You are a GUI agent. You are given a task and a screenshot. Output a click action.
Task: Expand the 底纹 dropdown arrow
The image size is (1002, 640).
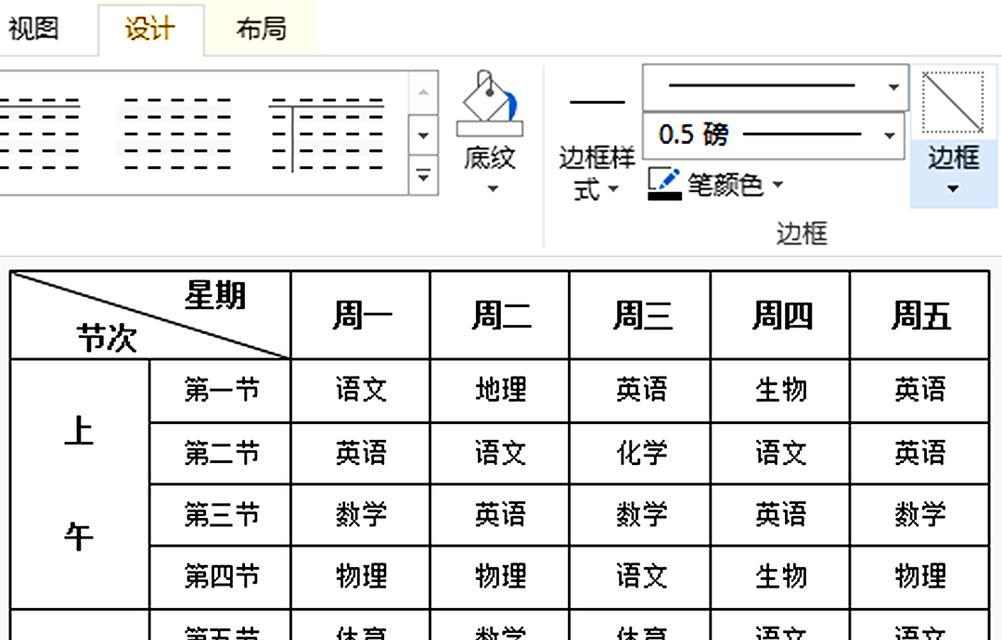(492, 188)
